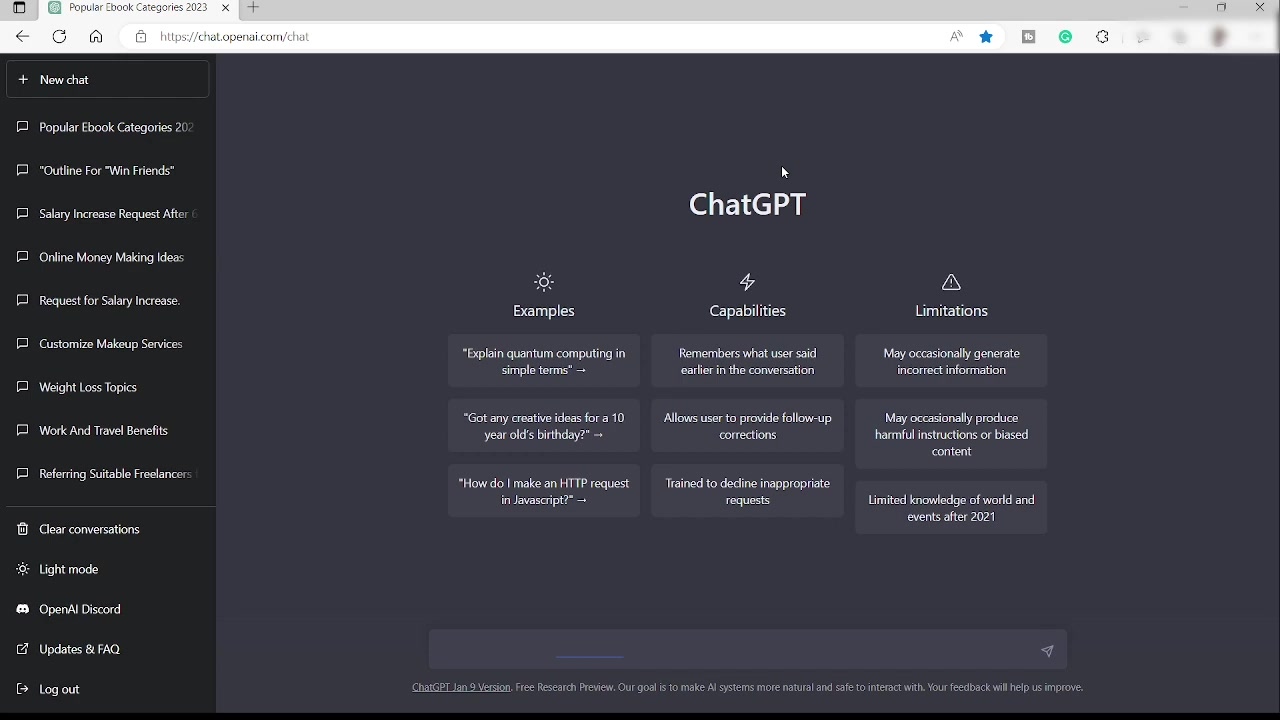Open Popular Ebook Categories conversation
The width and height of the screenshot is (1280, 720).
click(x=108, y=127)
